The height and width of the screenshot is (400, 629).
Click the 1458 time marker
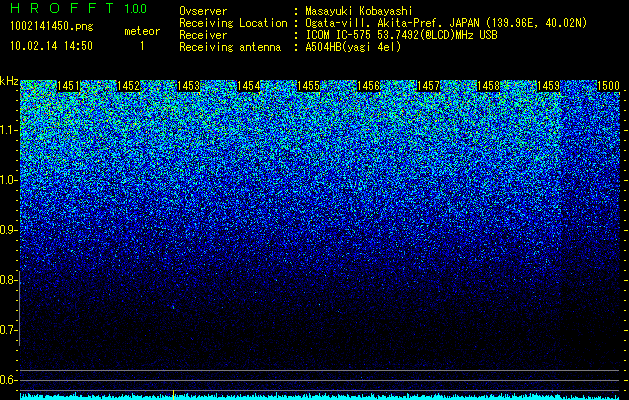tap(488, 86)
